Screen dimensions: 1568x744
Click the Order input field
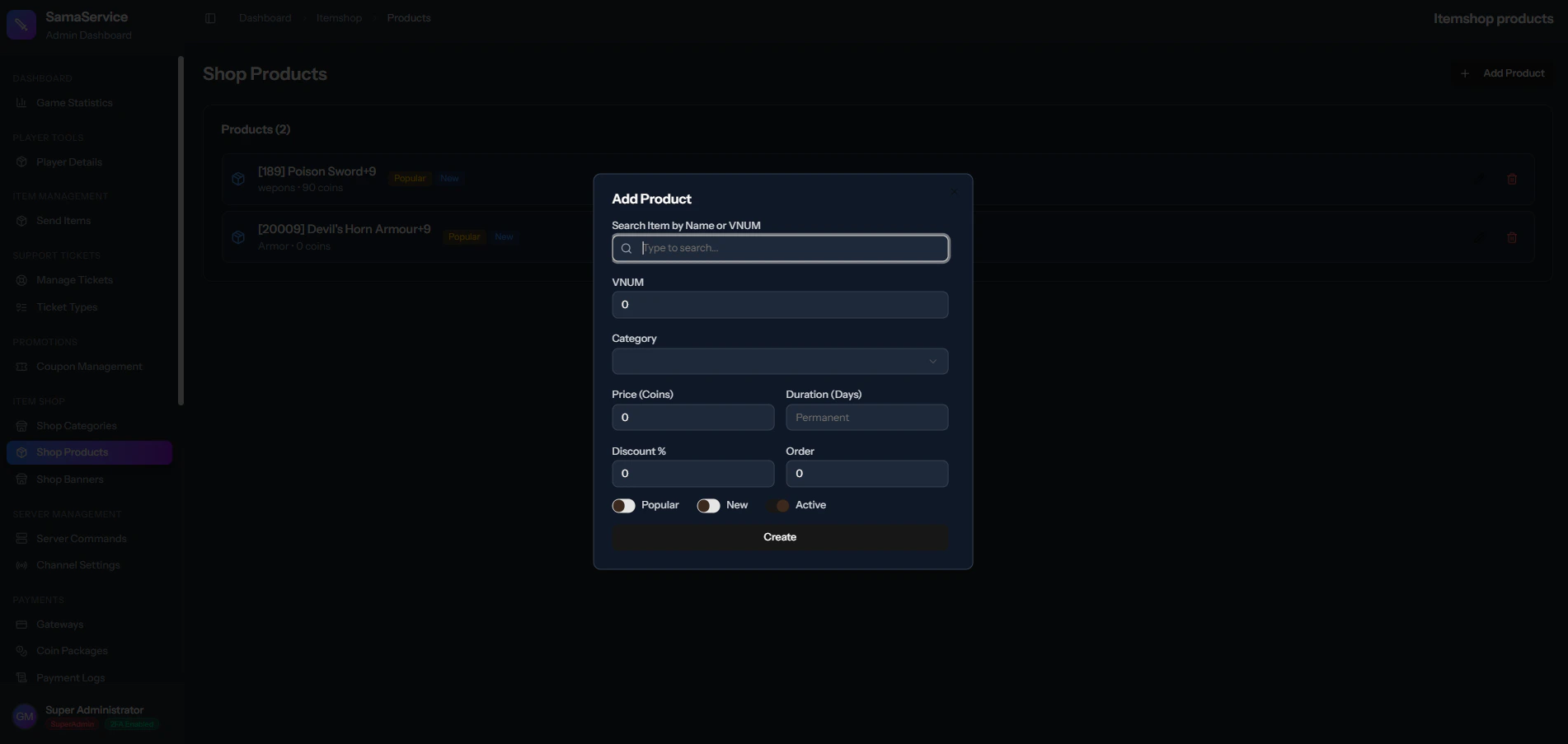tap(866, 474)
